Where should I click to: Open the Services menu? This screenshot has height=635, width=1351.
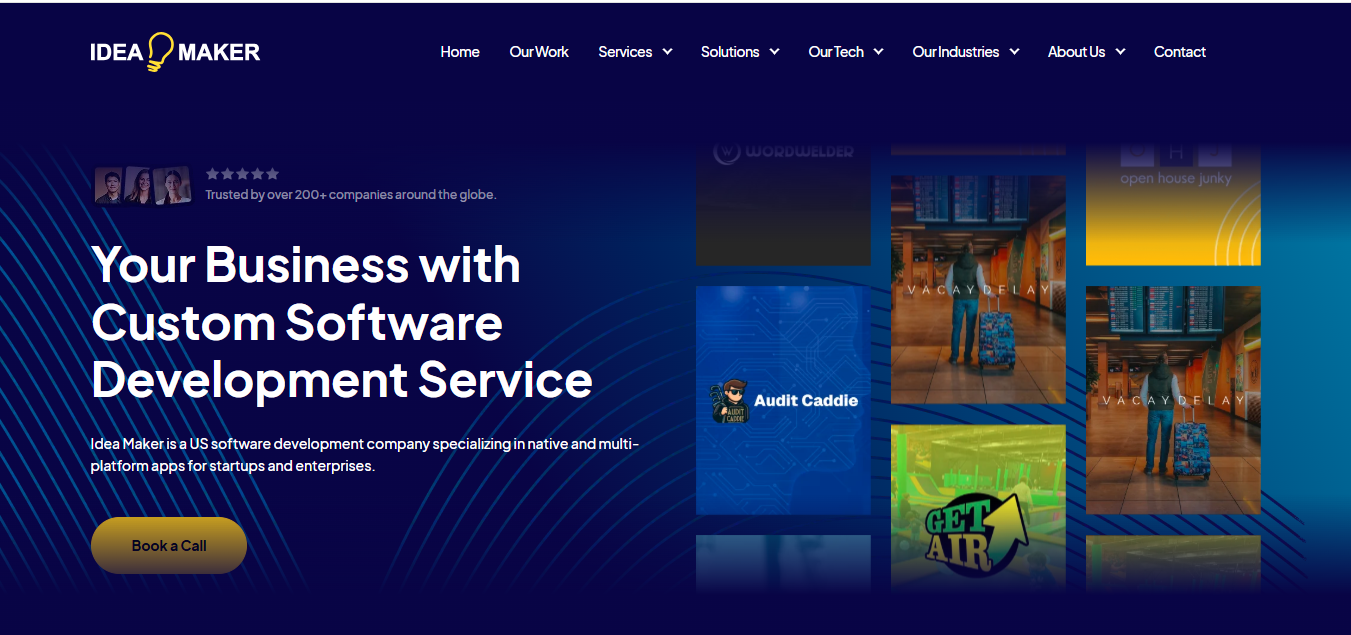click(625, 52)
